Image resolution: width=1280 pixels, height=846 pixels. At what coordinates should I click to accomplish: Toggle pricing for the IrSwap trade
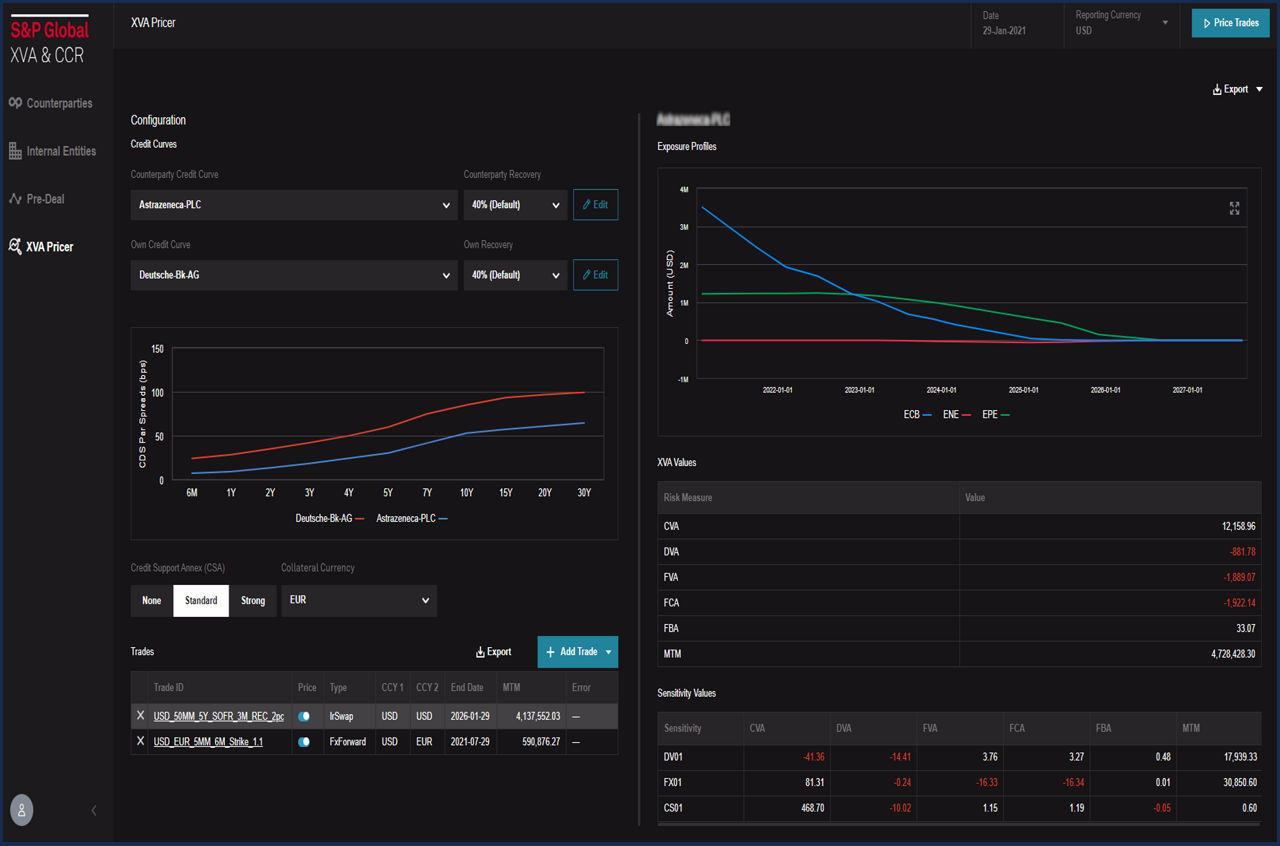pyautogui.click(x=304, y=716)
